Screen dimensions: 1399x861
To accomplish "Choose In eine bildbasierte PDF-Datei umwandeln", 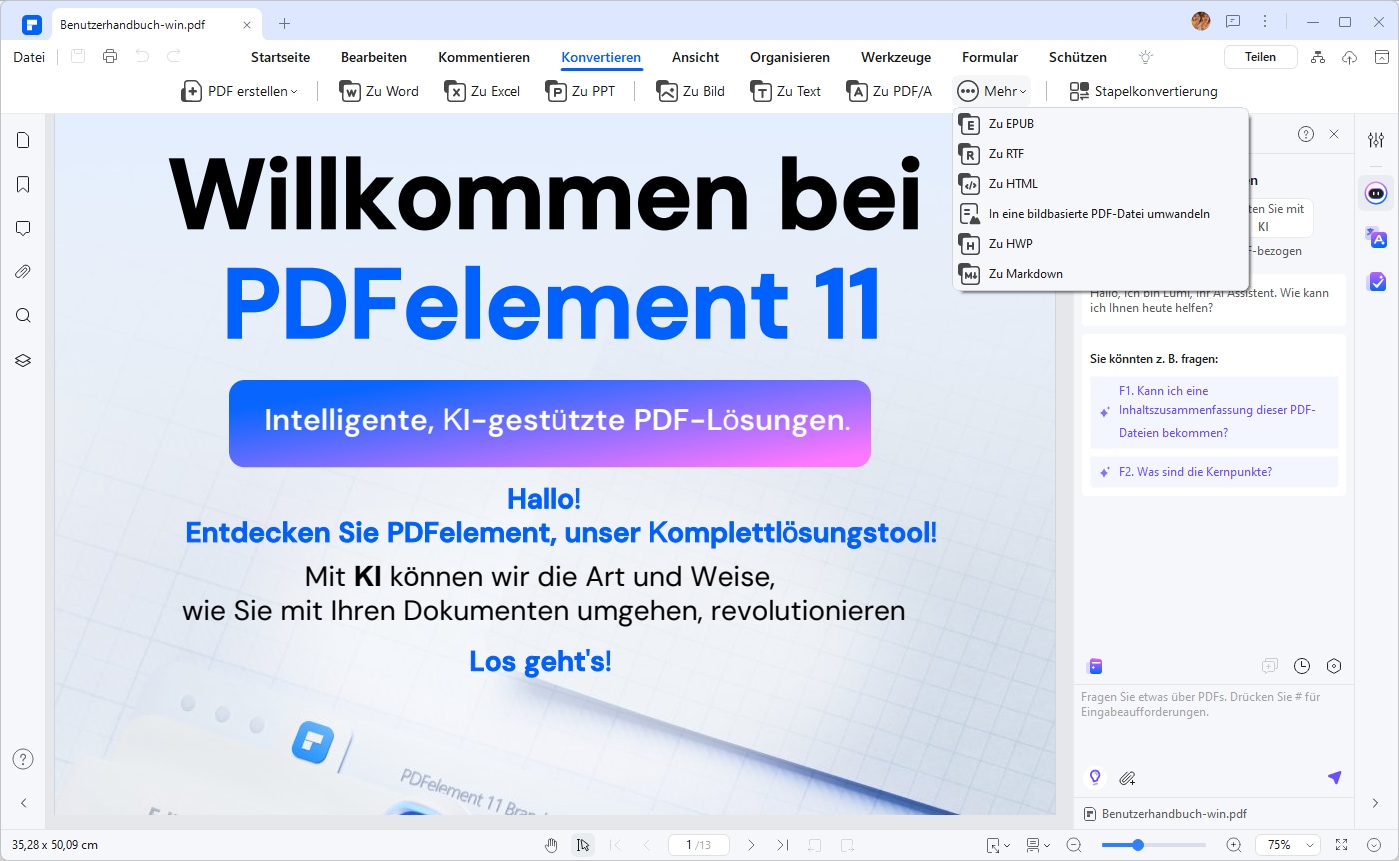I will click(1100, 214).
